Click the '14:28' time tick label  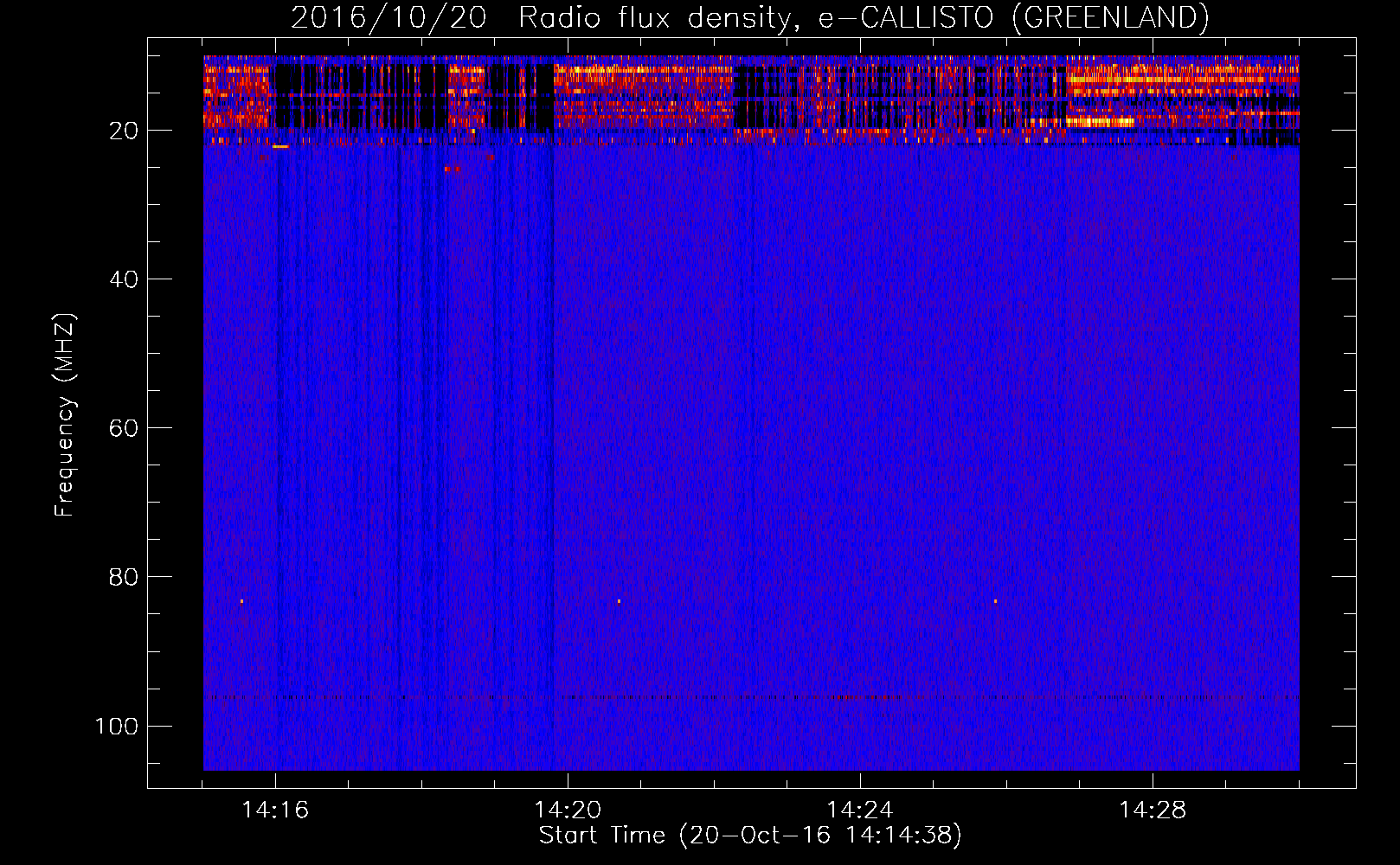(1153, 810)
